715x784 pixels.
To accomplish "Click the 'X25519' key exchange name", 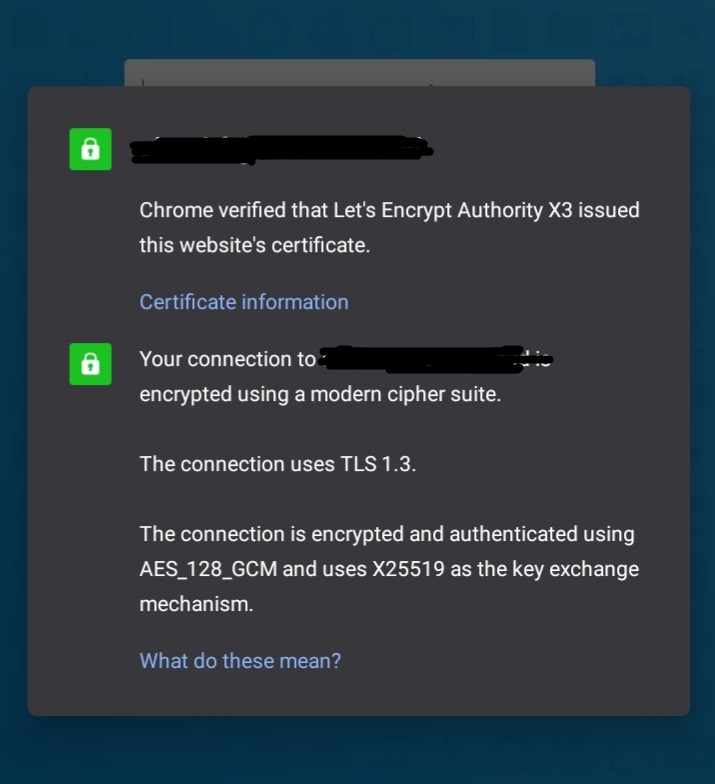I will click(x=408, y=569).
